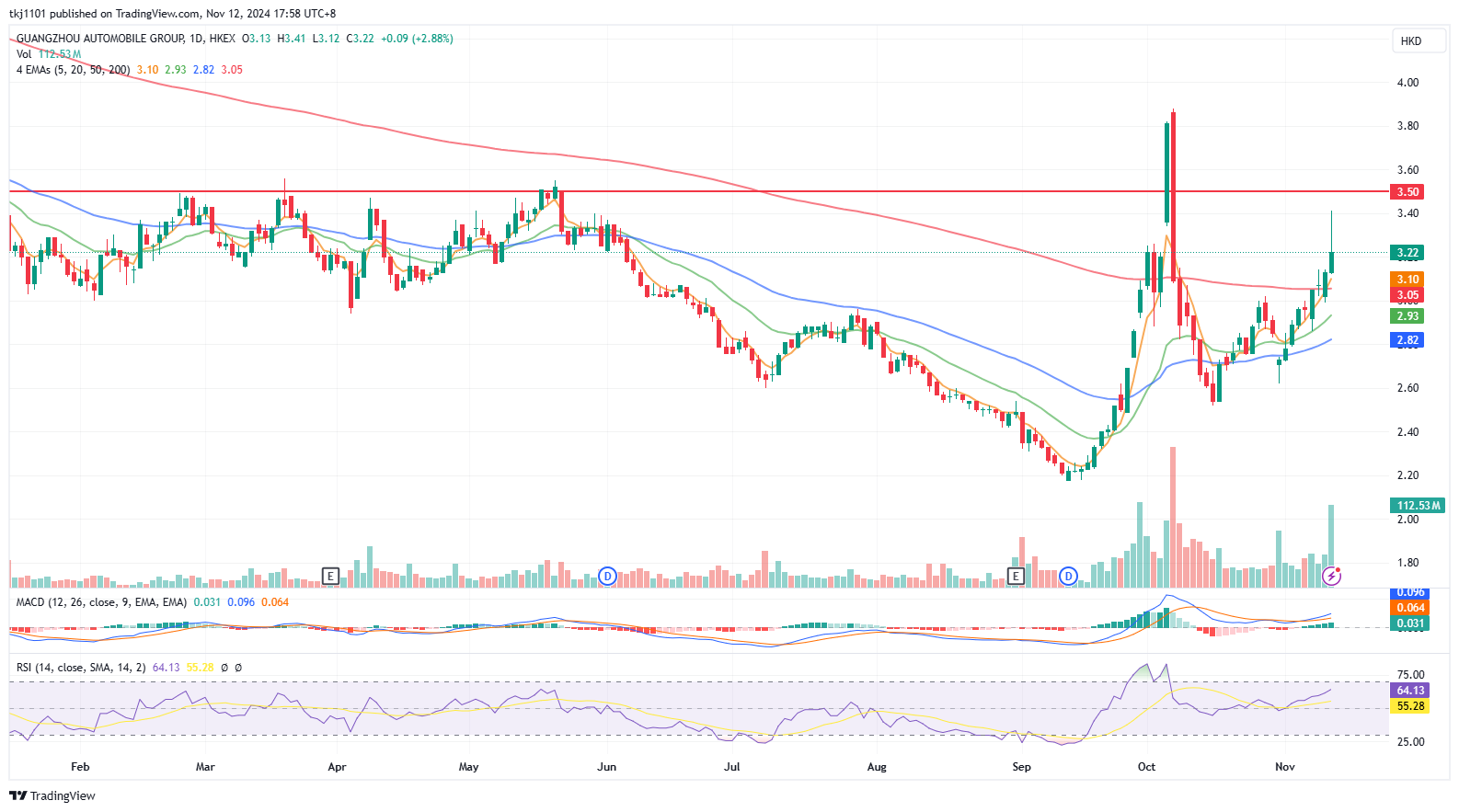1459x812 pixels.
Task: Click the red 3.05 value in EMAs legend
Action: tap(232, 70)
